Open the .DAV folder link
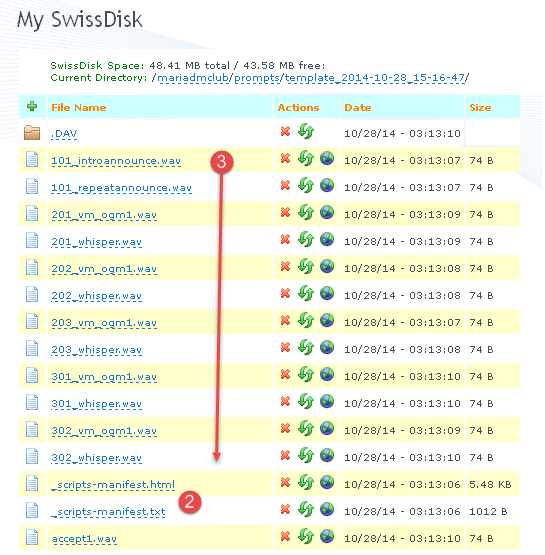Image resolution: width=546 pixels, height=555 pixels. tap(64, 134)
